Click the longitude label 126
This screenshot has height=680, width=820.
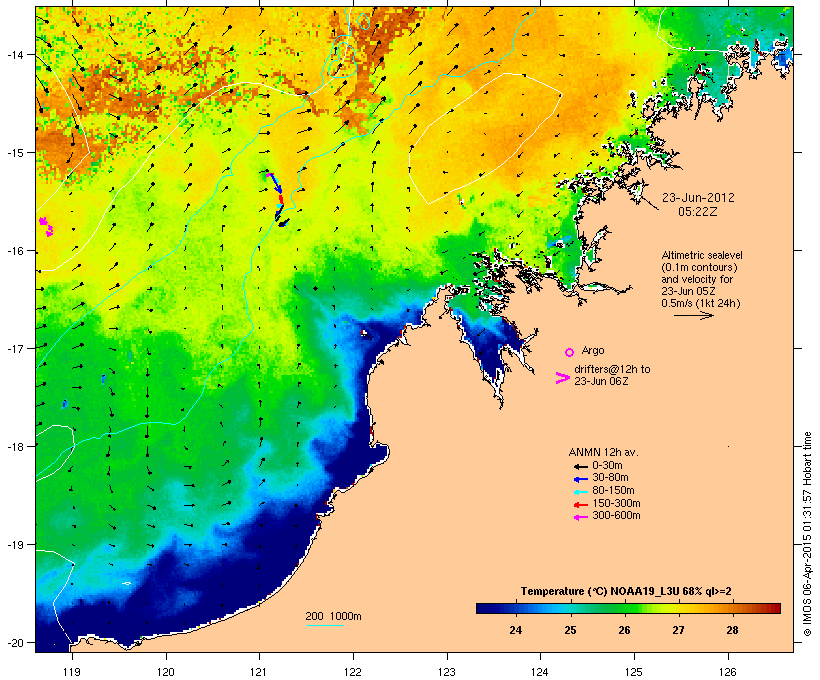(x=728, y=672)
